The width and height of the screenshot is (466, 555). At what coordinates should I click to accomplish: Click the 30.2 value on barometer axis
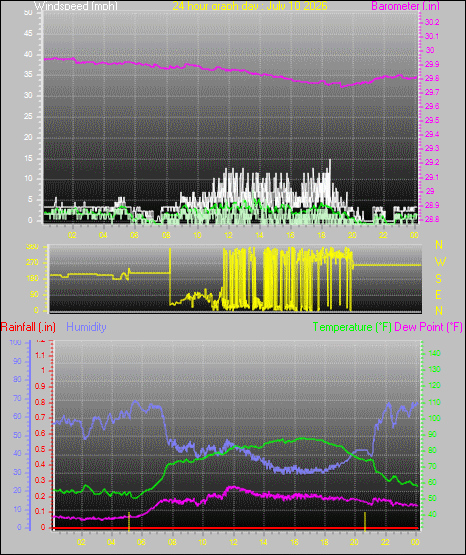click(x=432, y=22)
